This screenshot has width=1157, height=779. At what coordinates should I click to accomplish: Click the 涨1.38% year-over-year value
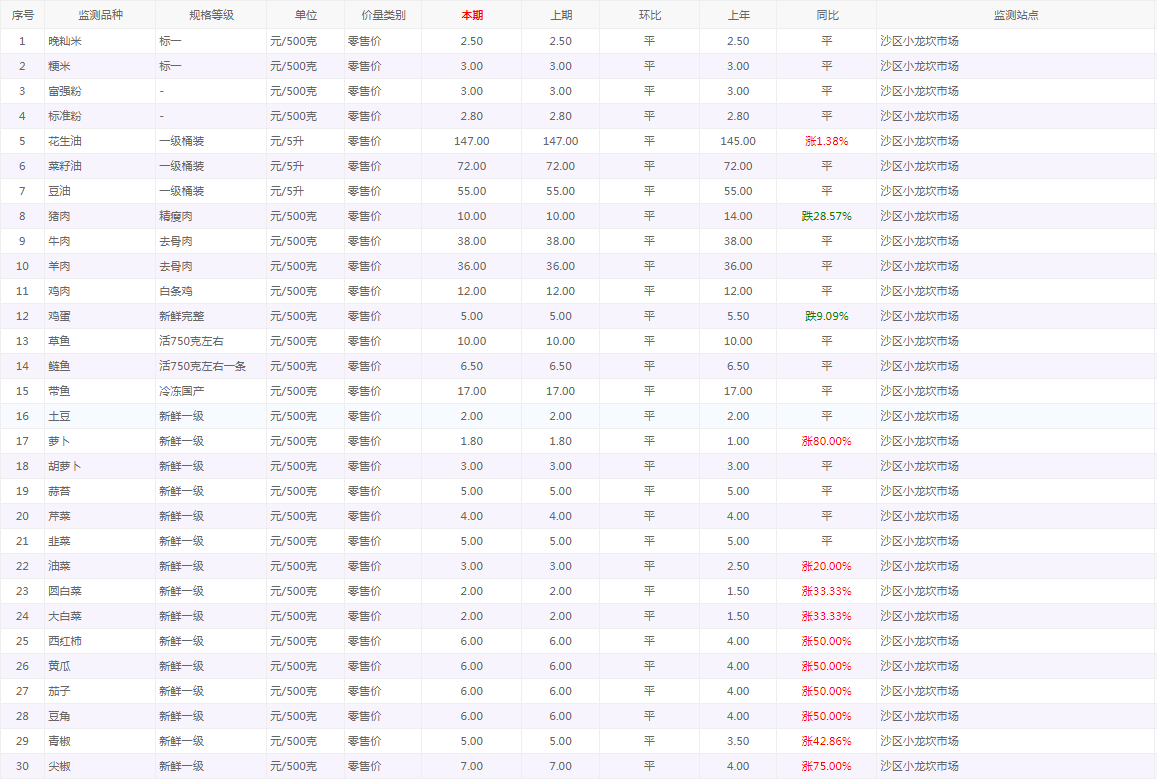click(826, 141)
